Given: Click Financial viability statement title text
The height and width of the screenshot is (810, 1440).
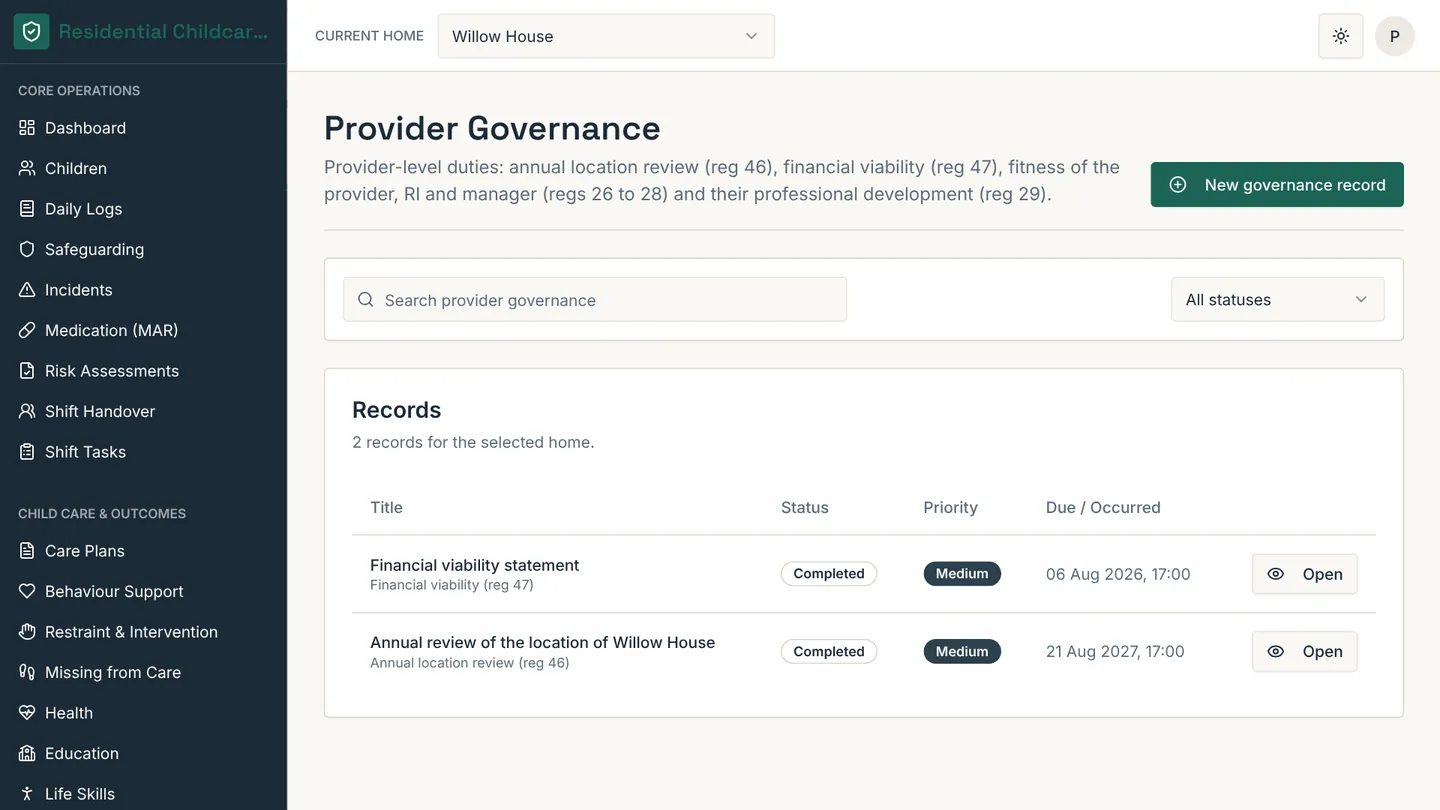Looking at the screenshot, I should pos(475,565).
